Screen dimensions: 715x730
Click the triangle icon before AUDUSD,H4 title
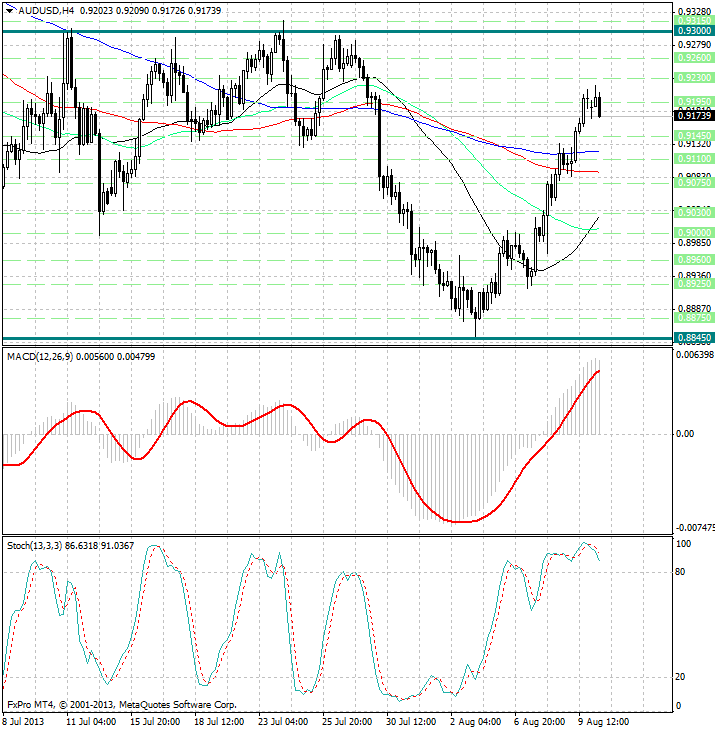coord(10,10)
